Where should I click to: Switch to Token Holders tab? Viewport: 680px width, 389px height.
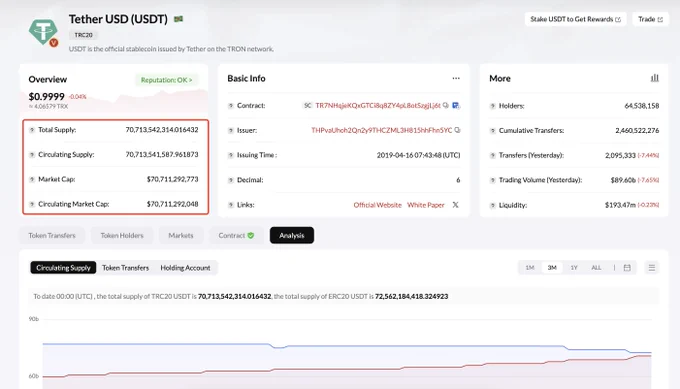click(x=122, y=235)
